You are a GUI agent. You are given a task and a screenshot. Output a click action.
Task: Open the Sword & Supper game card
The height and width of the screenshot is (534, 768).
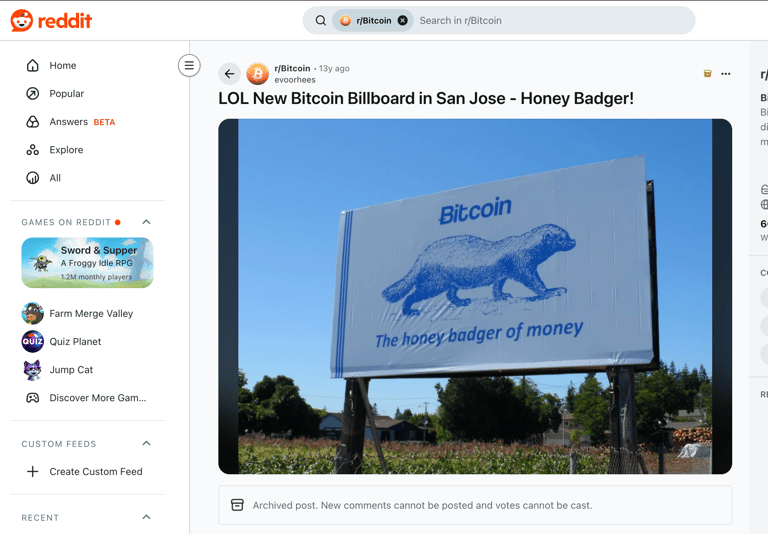[x=87, y=263]
